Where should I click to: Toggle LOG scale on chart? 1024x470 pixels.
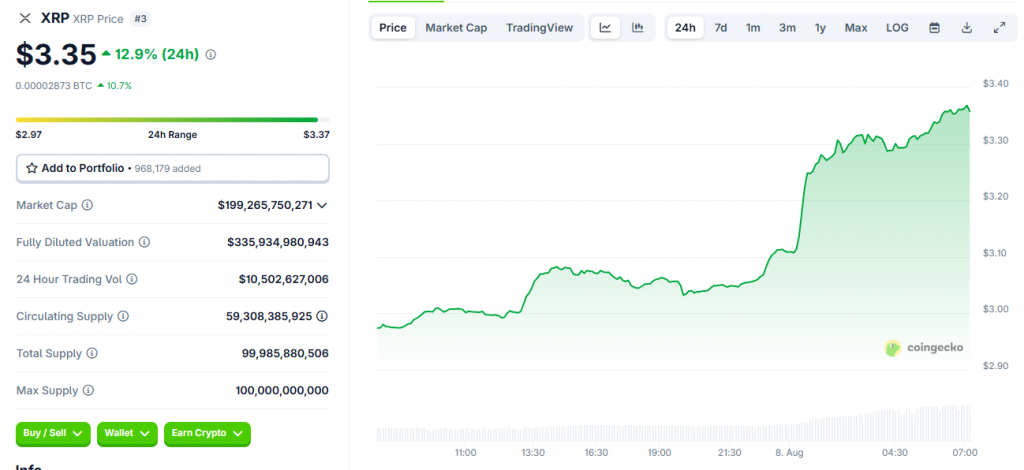coord(897,28)
